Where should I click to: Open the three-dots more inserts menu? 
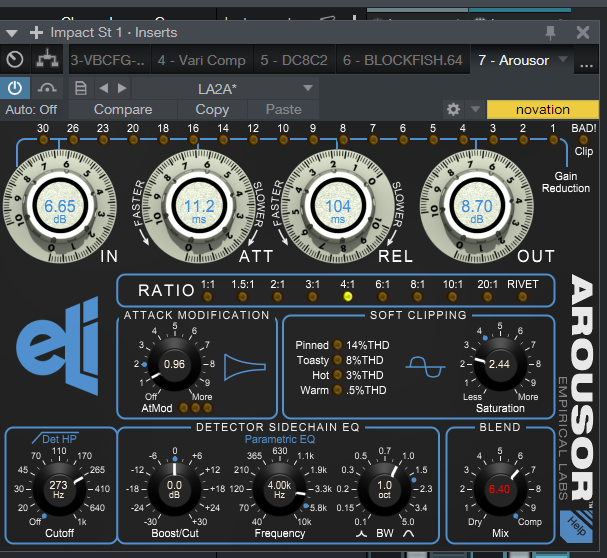pos(586,66)
